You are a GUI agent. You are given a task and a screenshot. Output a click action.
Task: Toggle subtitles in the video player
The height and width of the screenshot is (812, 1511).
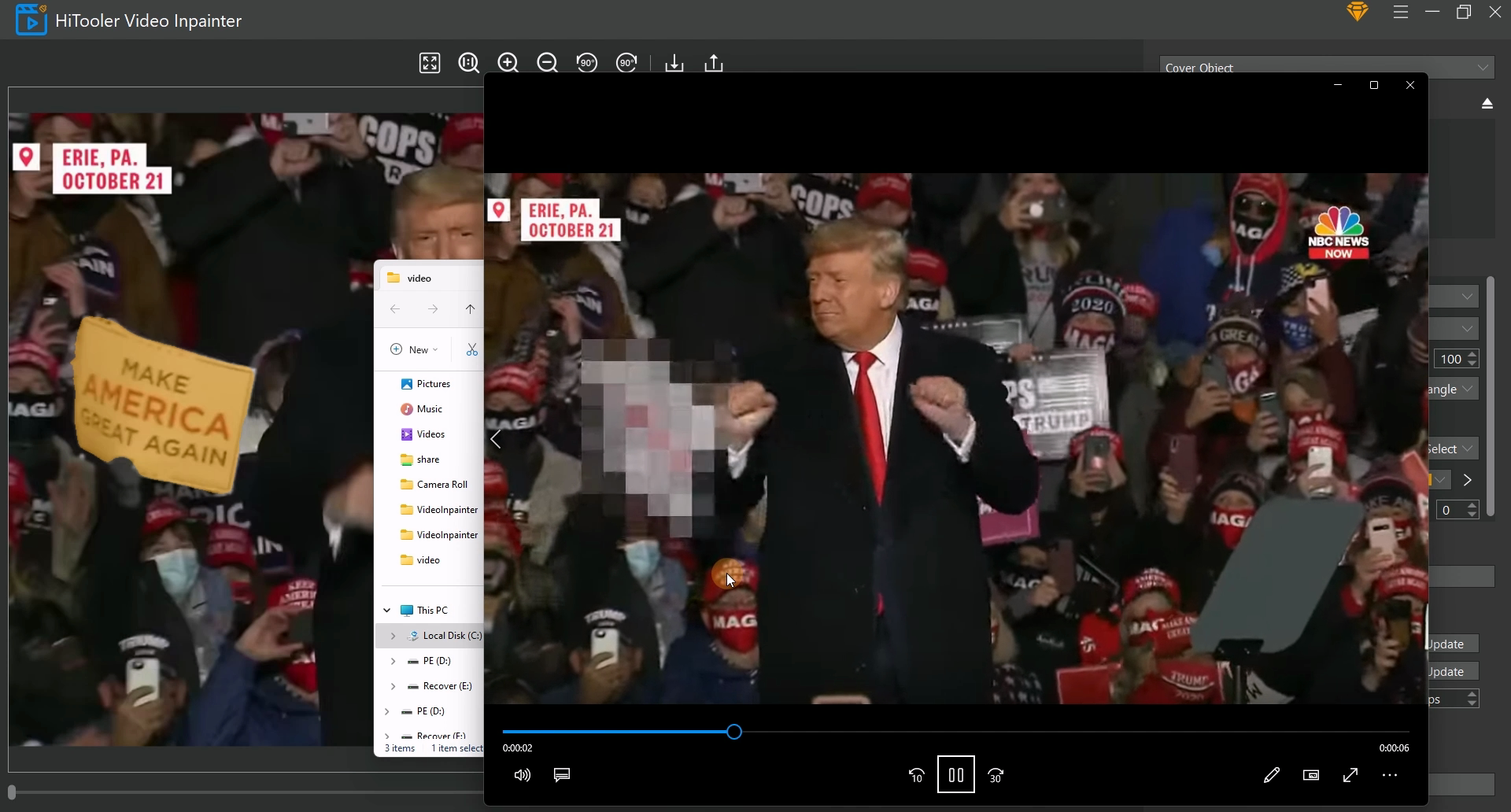tap(561, 775)
